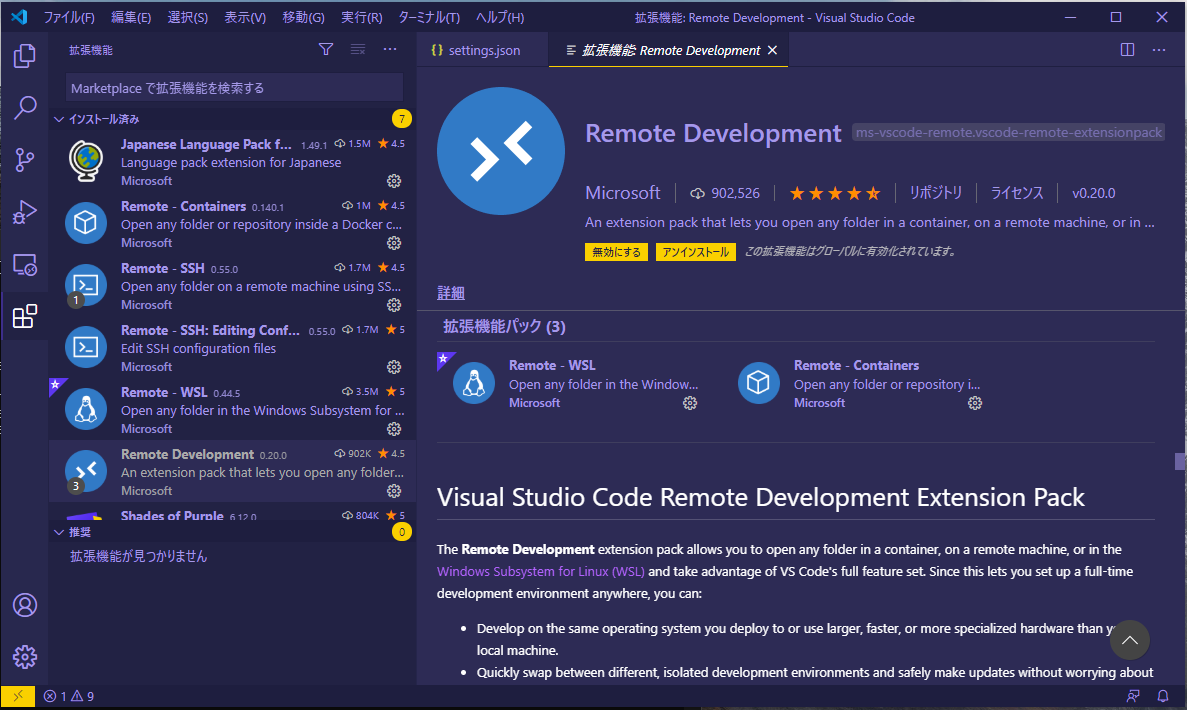
Task: Open remote window indicator in status bar
Action: pos(18,696)
